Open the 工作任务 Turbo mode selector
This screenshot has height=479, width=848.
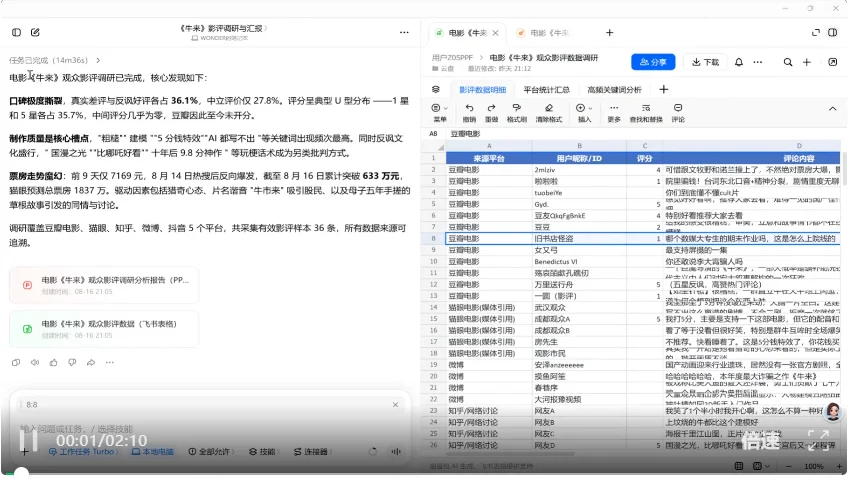[x=82, y=451]
